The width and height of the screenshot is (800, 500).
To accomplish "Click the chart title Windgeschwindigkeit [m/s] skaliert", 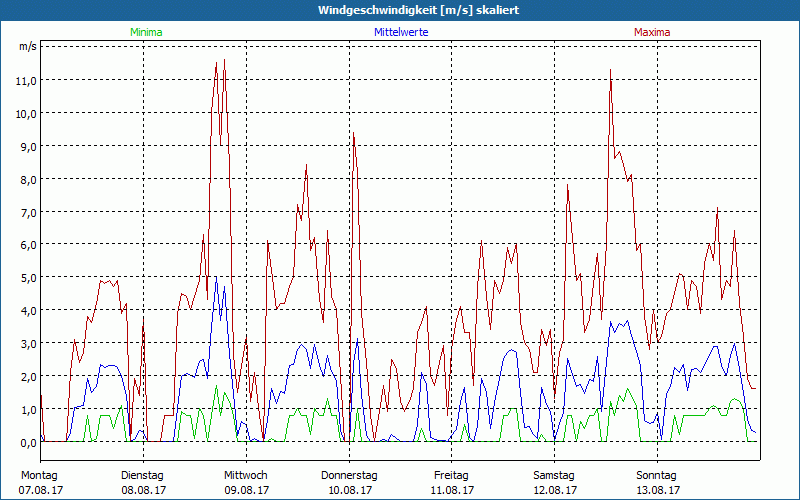I will (418, 10).
